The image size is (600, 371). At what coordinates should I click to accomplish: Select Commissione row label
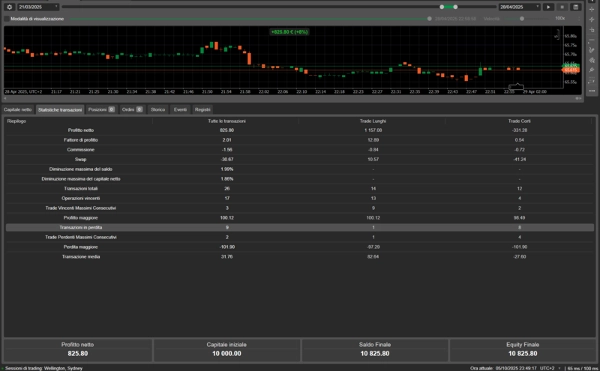coord(80,150)
